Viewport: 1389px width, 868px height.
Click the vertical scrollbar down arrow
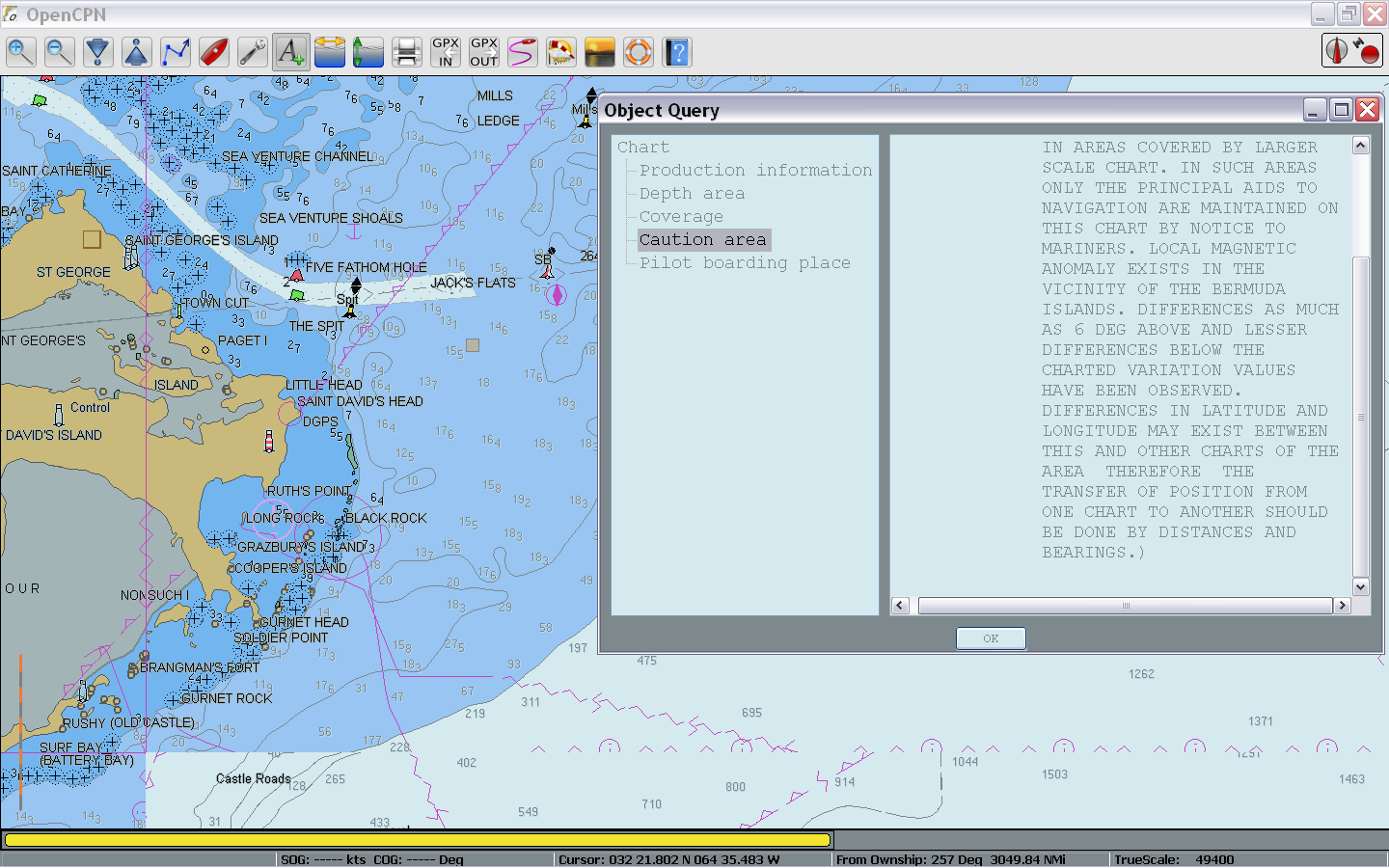coord(1361,586)
